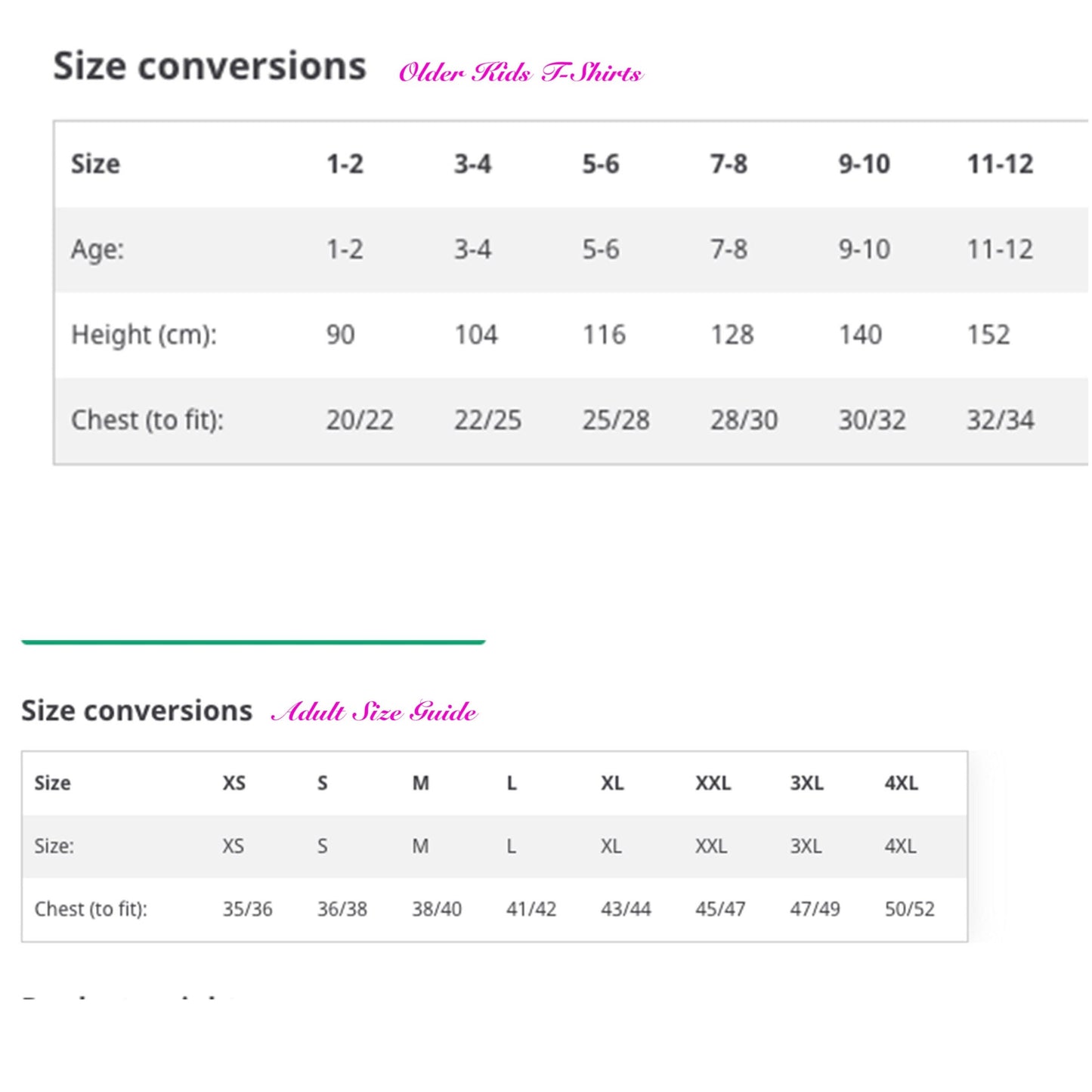The image size is (1092, 1092).
Task: Select chest measurement 38/40
Action: (x=436, y=908)
